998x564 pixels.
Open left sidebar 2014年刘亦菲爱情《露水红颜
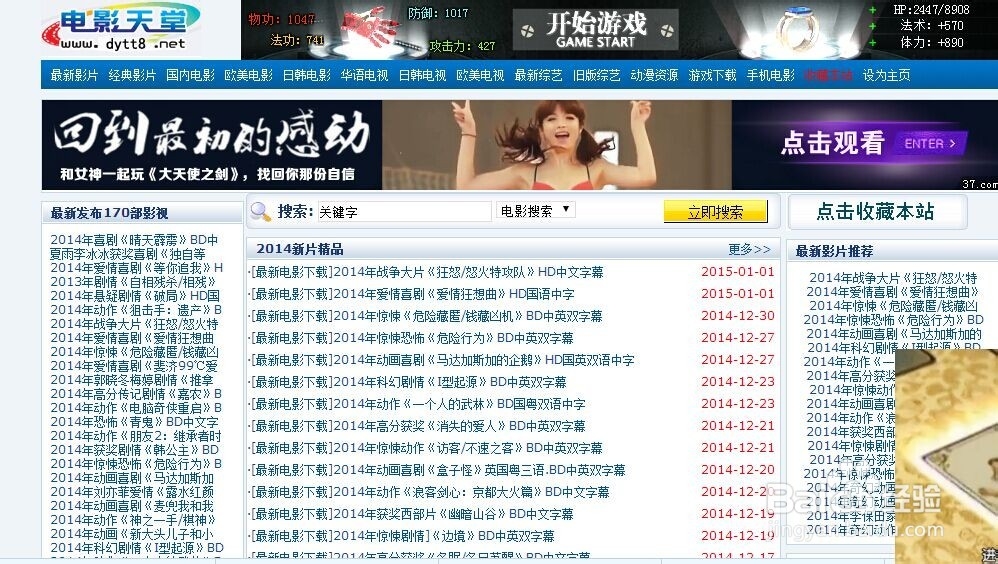pos(132,491)
